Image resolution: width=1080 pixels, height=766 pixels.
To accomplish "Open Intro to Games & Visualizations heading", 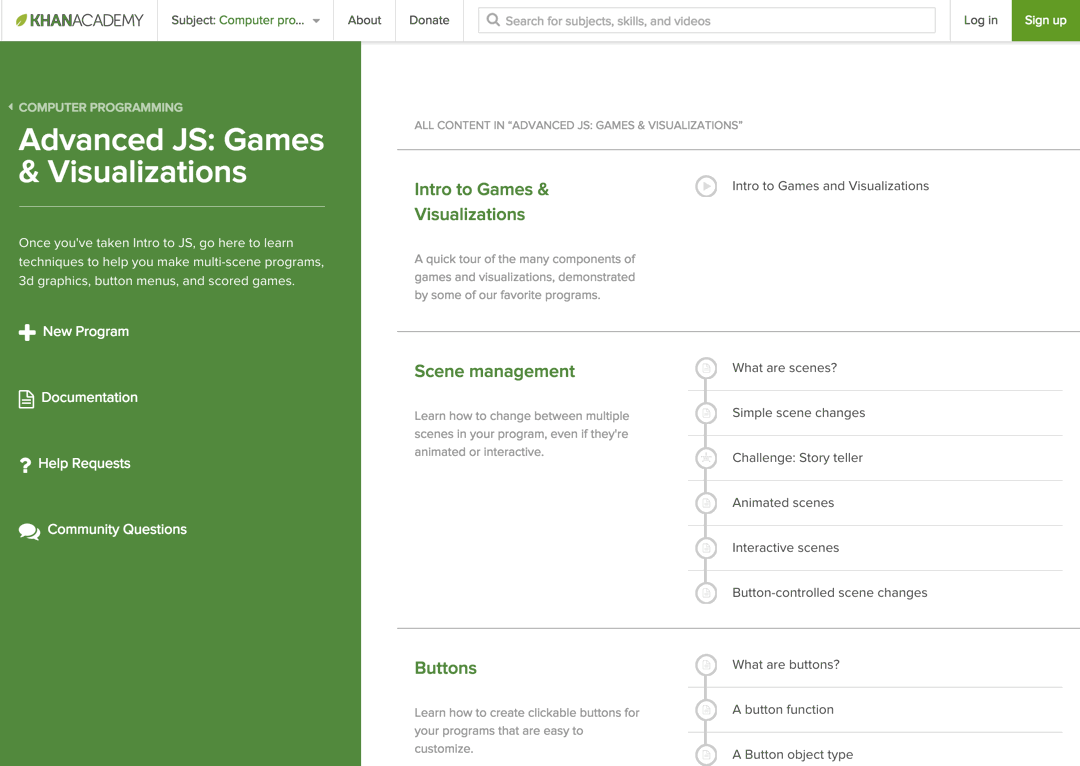I will (x=481, y=202).
